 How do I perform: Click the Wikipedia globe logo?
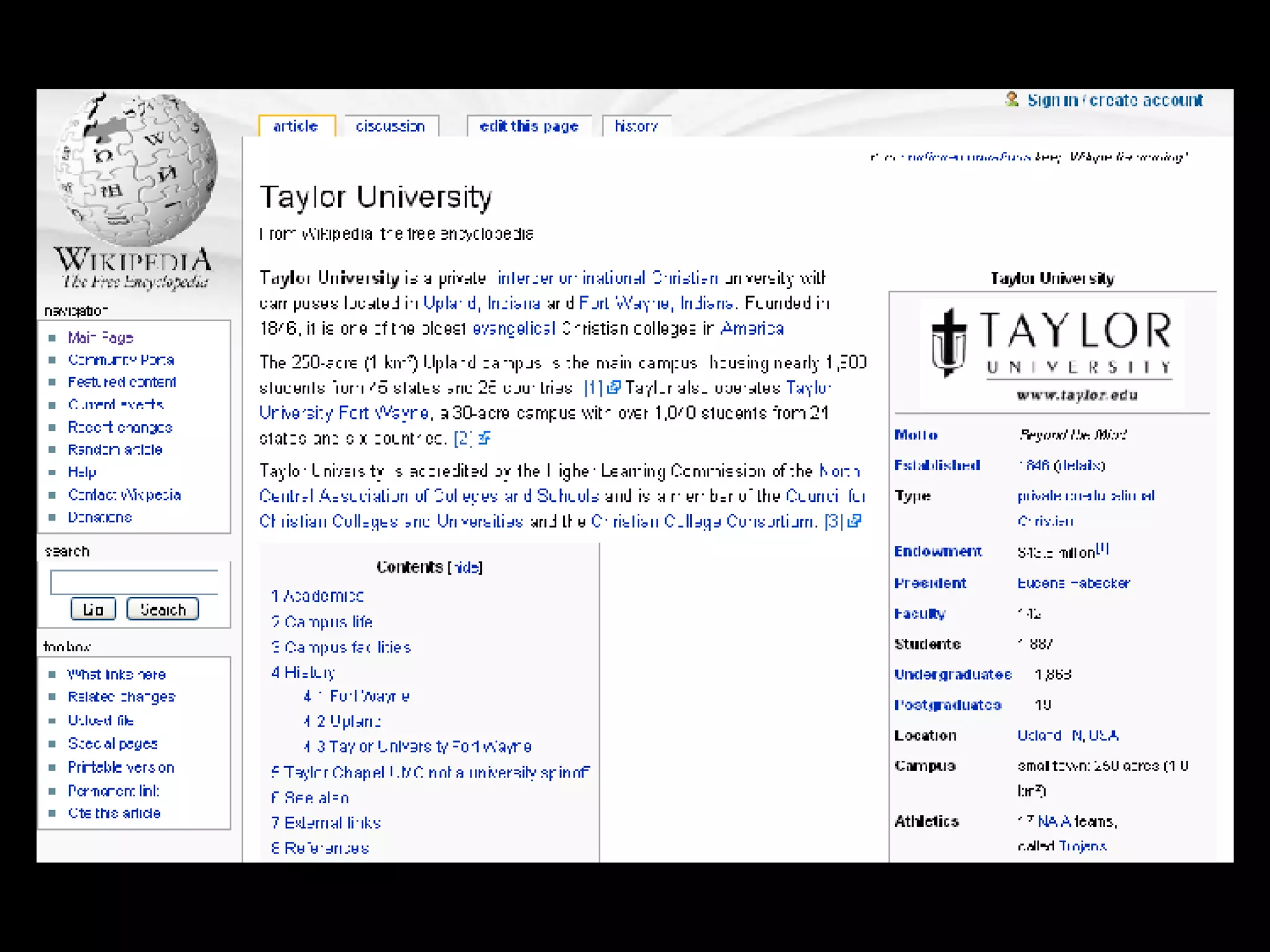135,170
